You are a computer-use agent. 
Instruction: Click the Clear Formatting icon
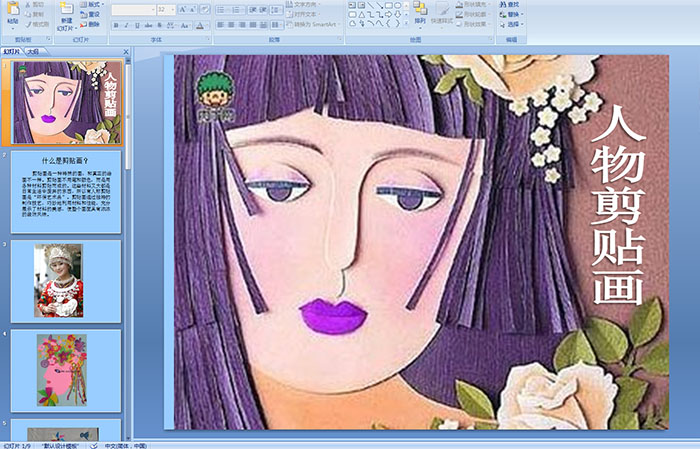pos(205,9)
